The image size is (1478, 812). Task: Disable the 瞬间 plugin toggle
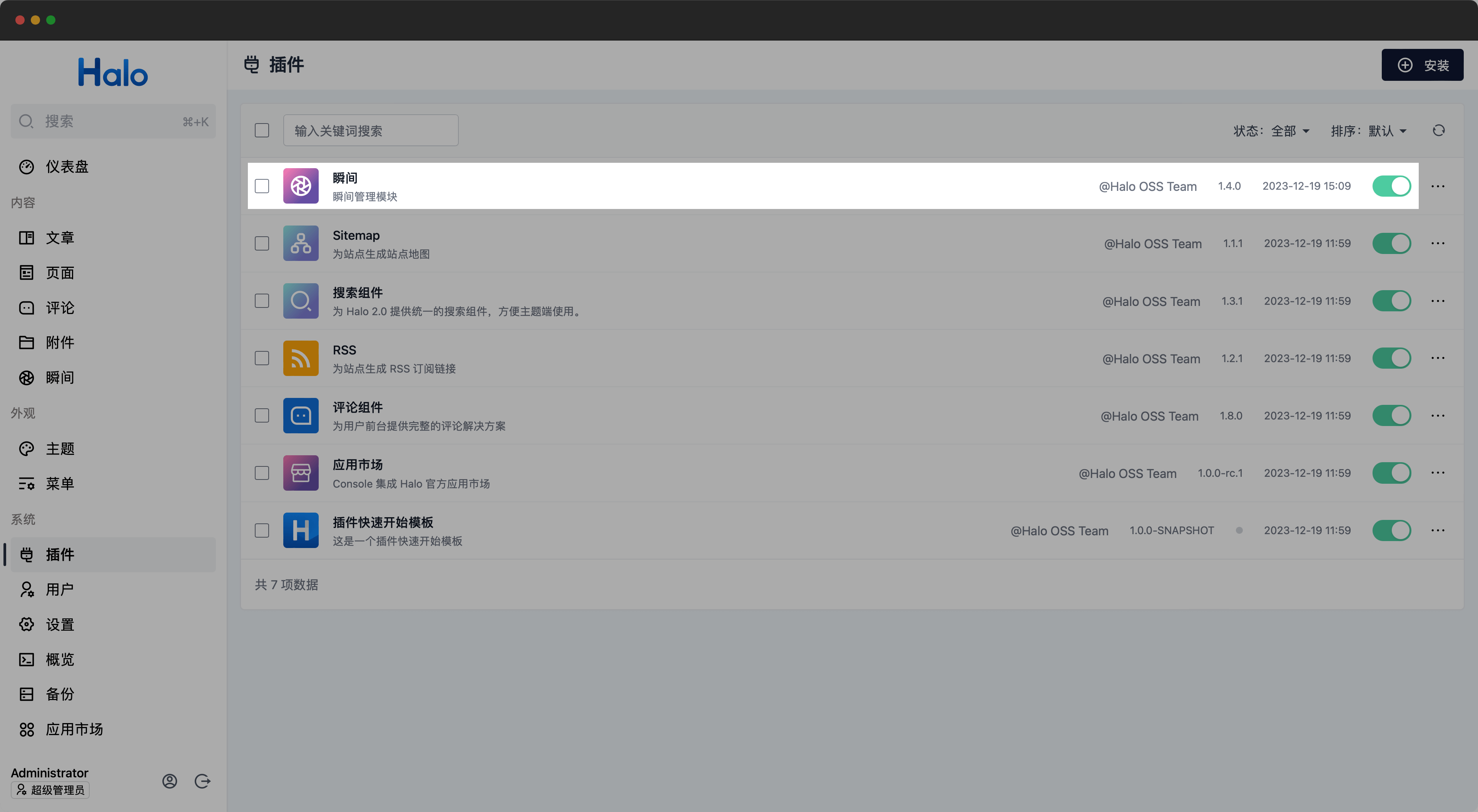(1391, 186)
